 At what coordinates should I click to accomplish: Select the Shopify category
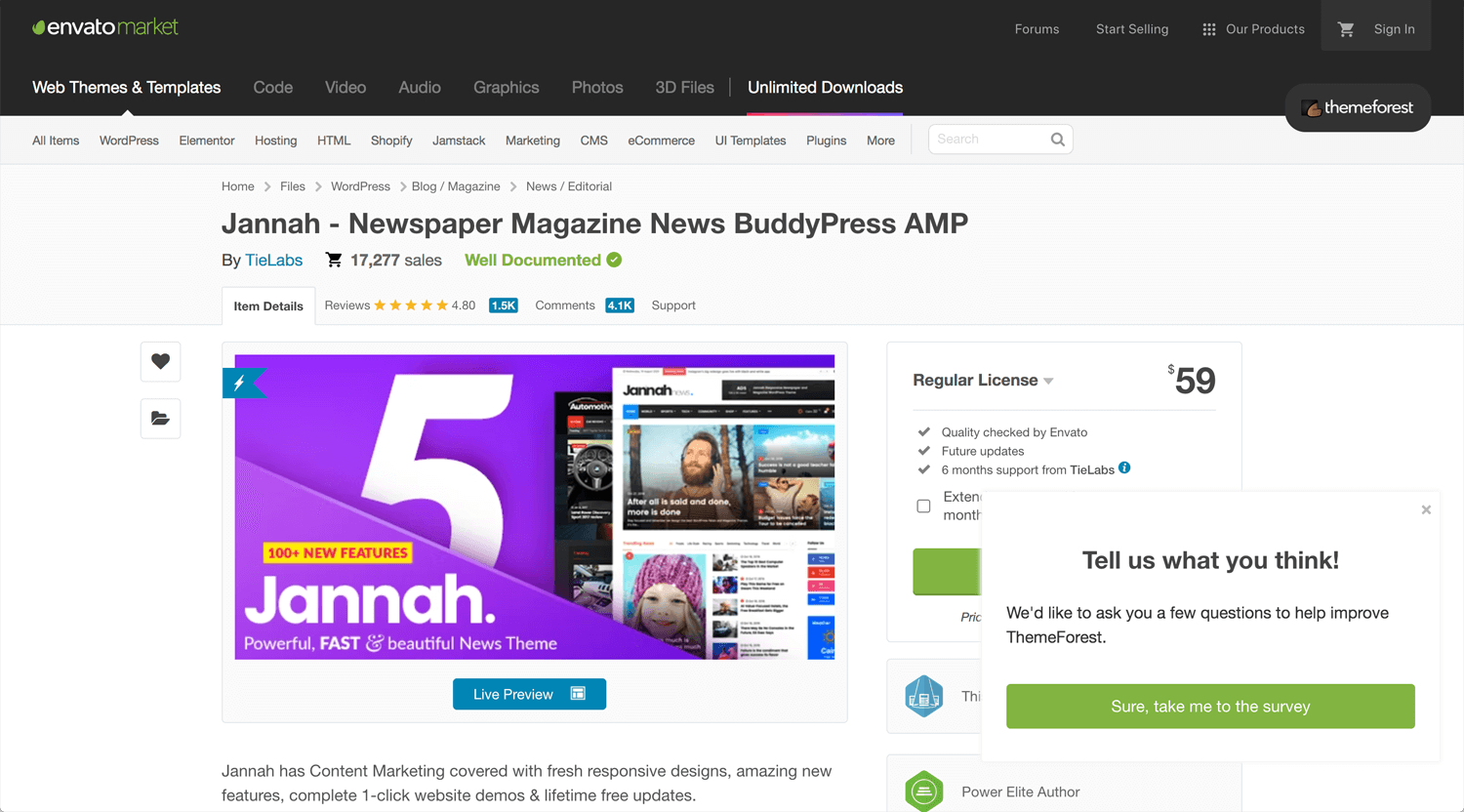(x=391, y=141)
